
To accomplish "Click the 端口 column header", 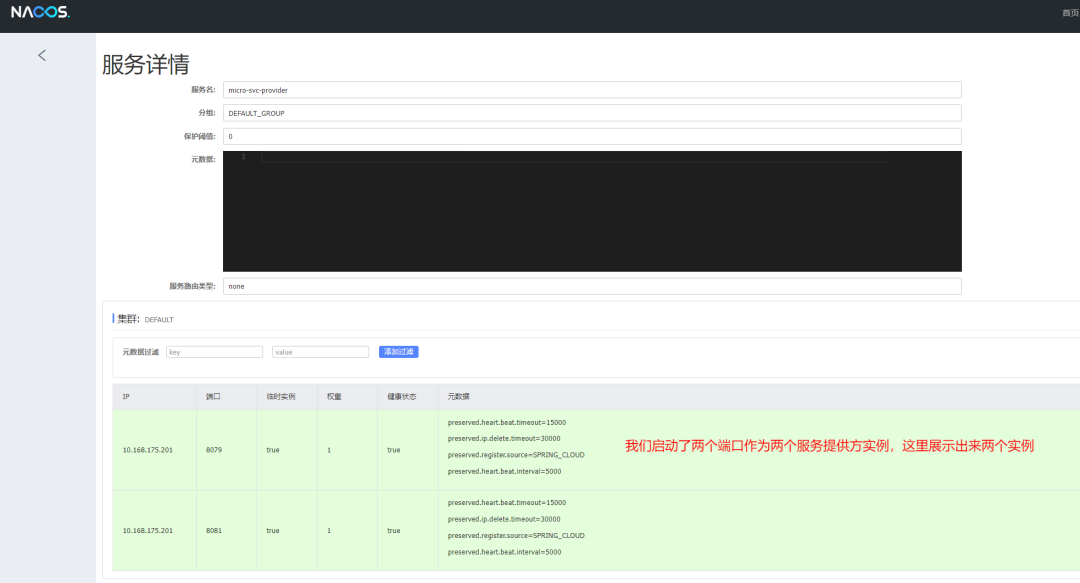I will coord(213,397).
